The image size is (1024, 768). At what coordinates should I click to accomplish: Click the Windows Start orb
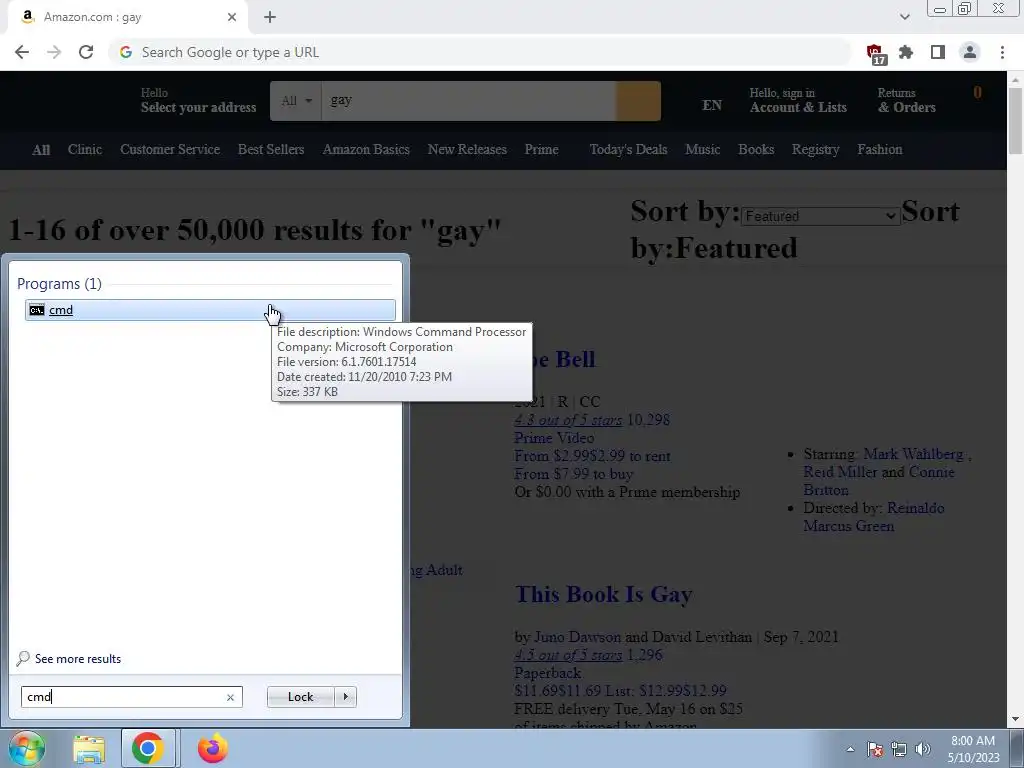[x=26, y=748]
